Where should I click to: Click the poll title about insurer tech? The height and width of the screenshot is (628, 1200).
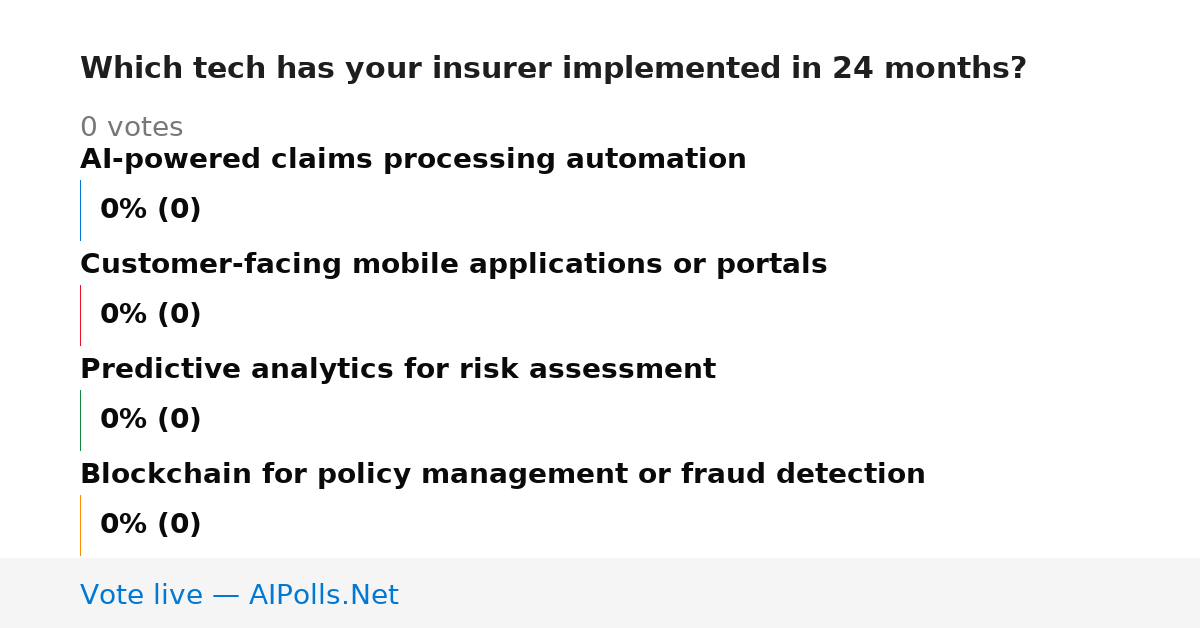(x=553, y=69)
